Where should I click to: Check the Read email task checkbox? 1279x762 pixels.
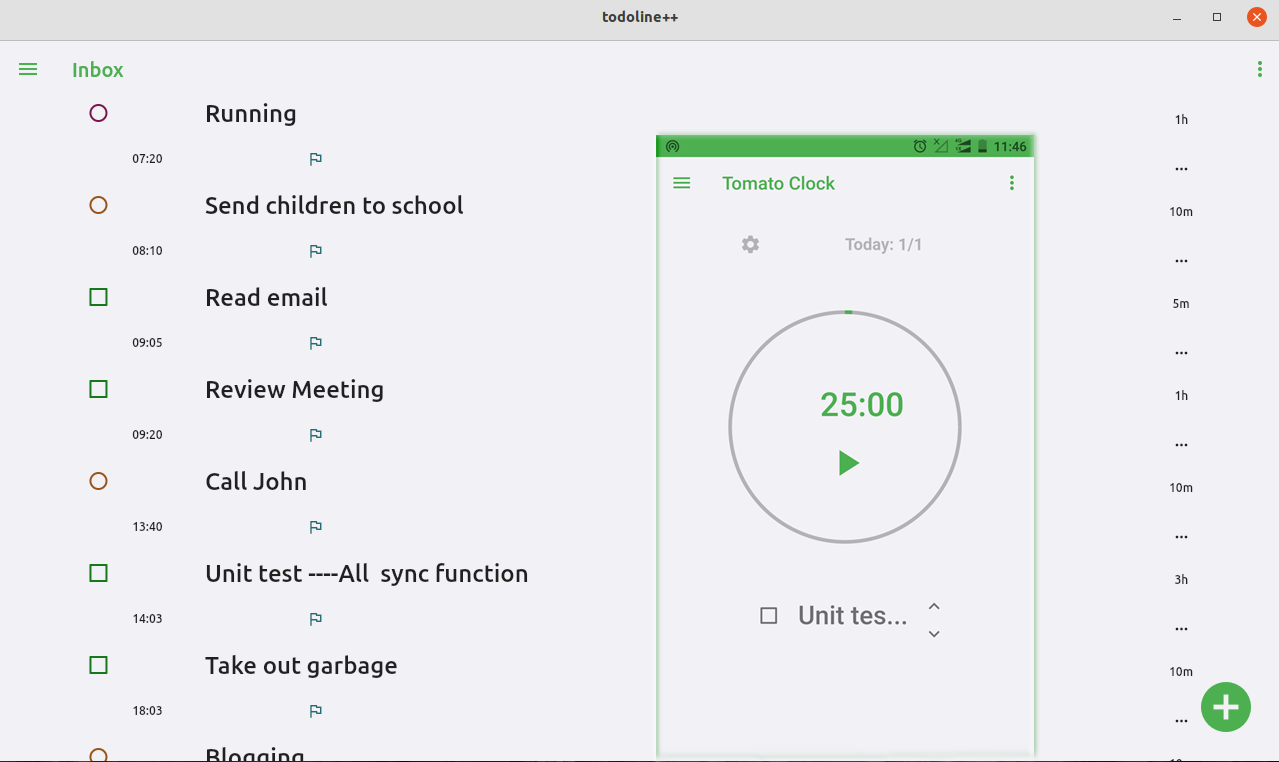point(98,297)
